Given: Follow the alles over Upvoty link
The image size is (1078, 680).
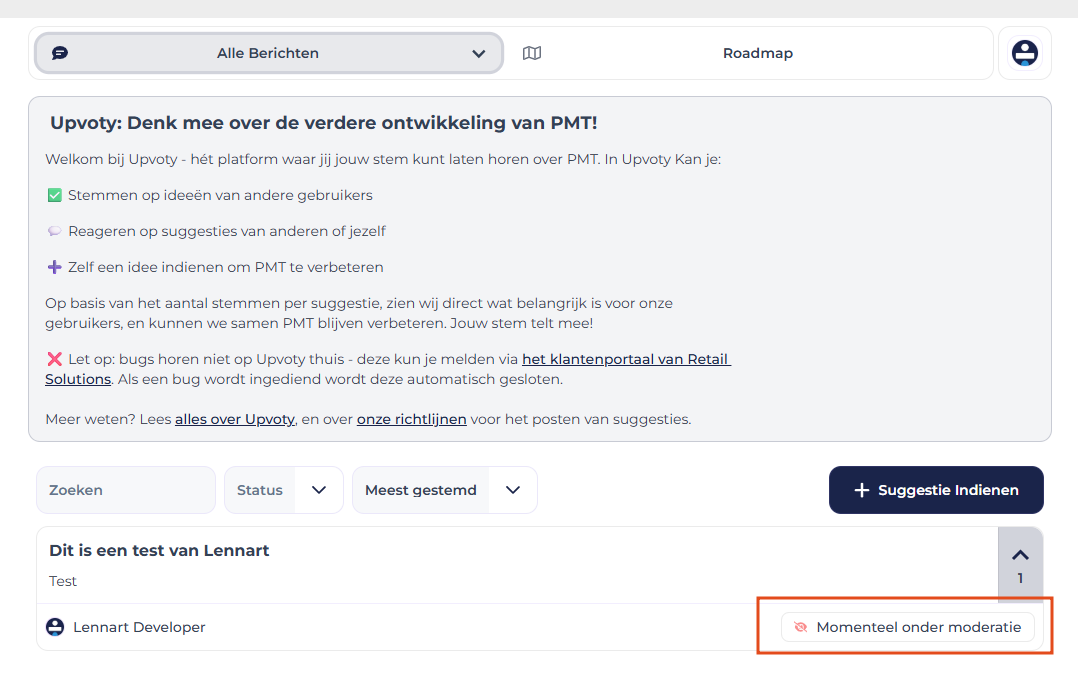Looking at the screenshot, I should (x=234, y=419).
